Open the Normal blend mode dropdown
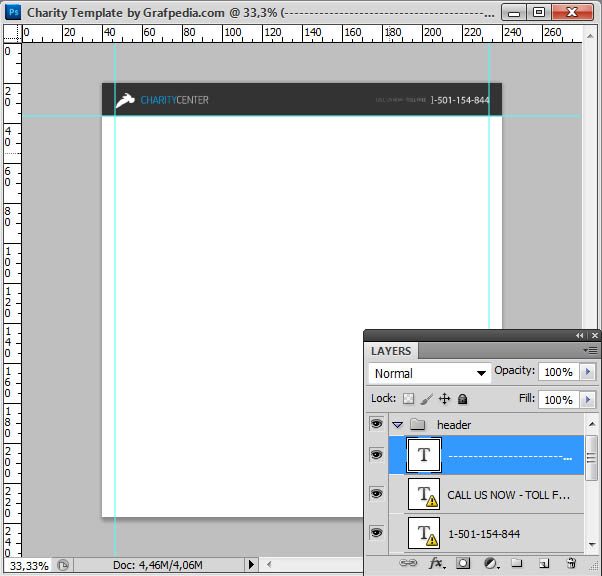 click(x=430, y=373)
